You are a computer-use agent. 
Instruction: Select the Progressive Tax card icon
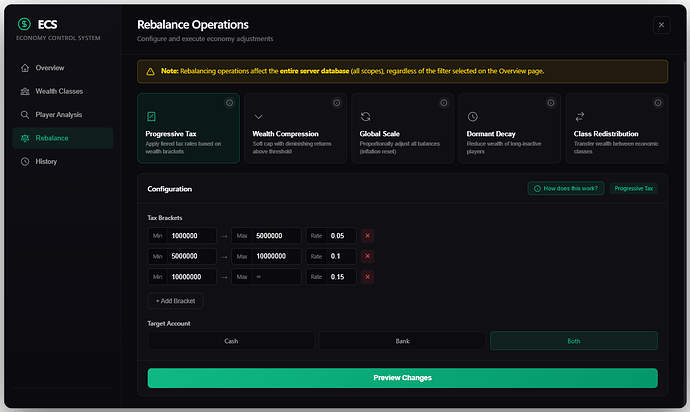[x=151, y=117]
